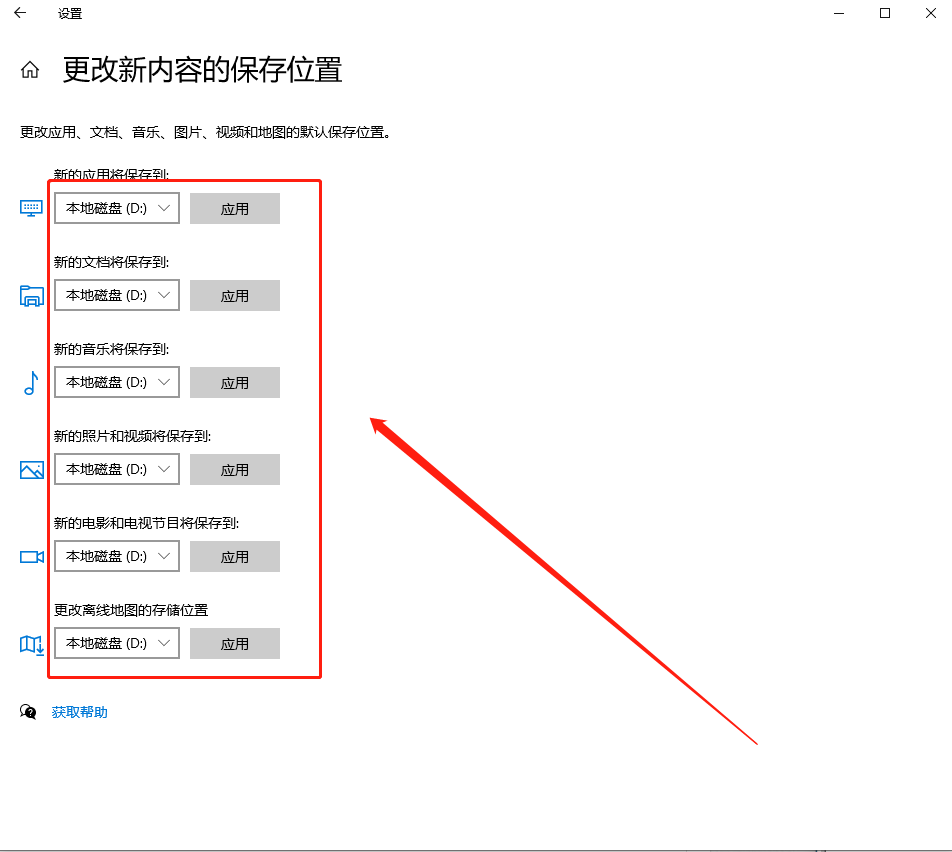Open the drive dropdown for new apps
The image size is (952, 852).
(116, 208)
